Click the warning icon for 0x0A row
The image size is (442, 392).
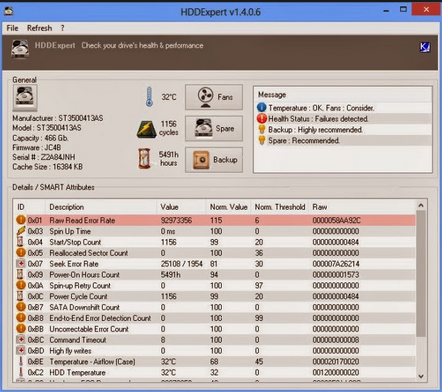[x=21, y=285]
